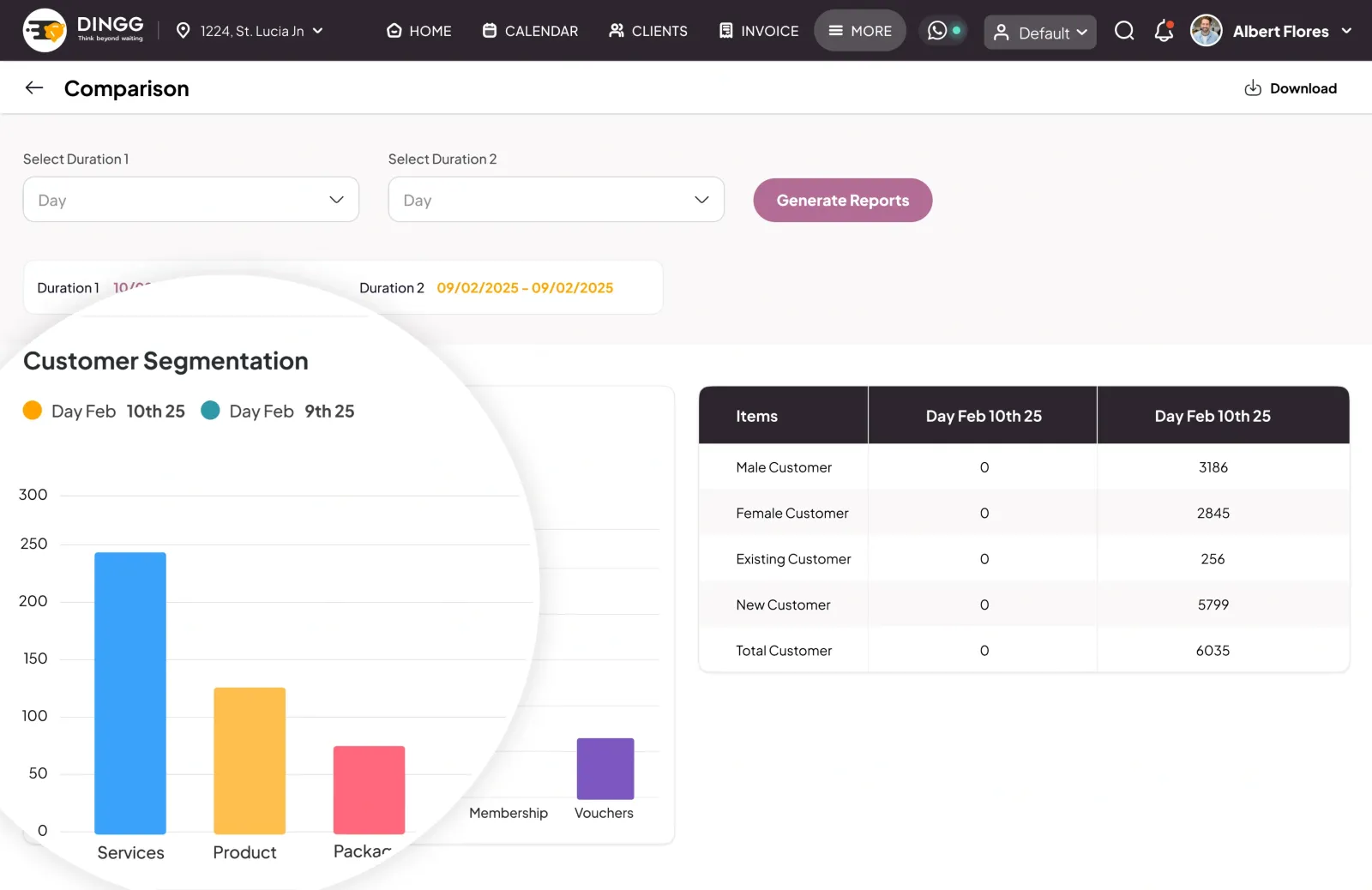1372x890 pixels.
Task: Click the teal Day Feb 9th legend dot
Action: coord(210,411)
